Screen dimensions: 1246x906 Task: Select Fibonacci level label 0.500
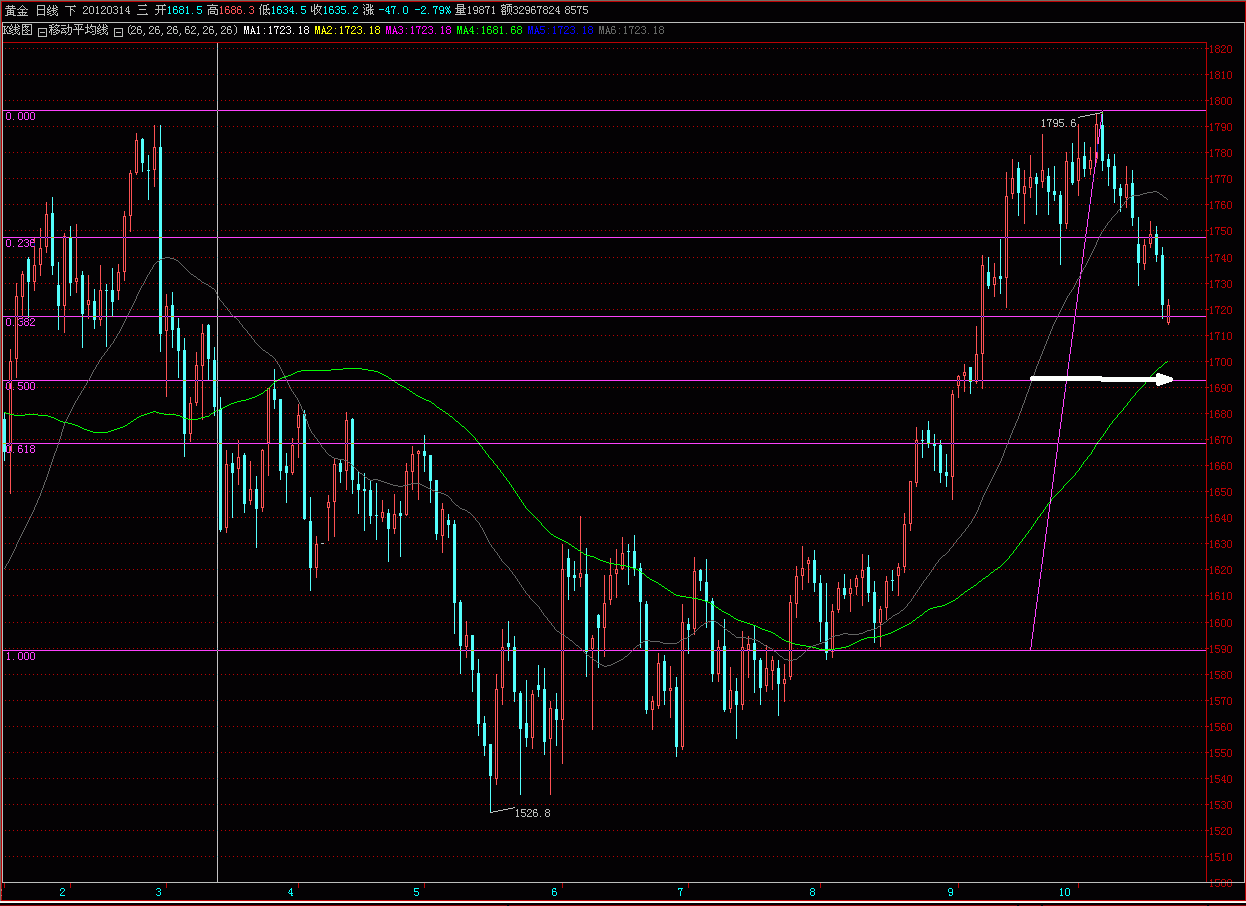tap(20, 386)
